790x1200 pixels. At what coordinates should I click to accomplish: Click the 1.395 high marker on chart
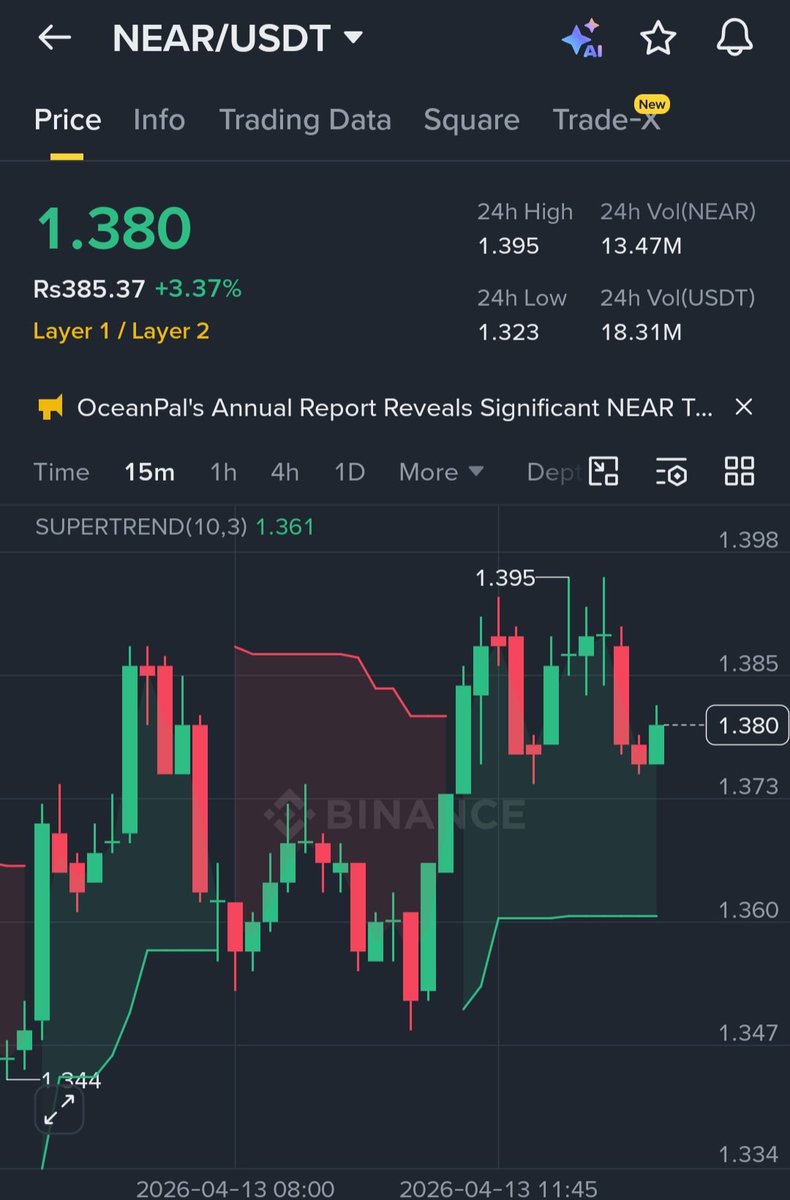coord(505,578)
